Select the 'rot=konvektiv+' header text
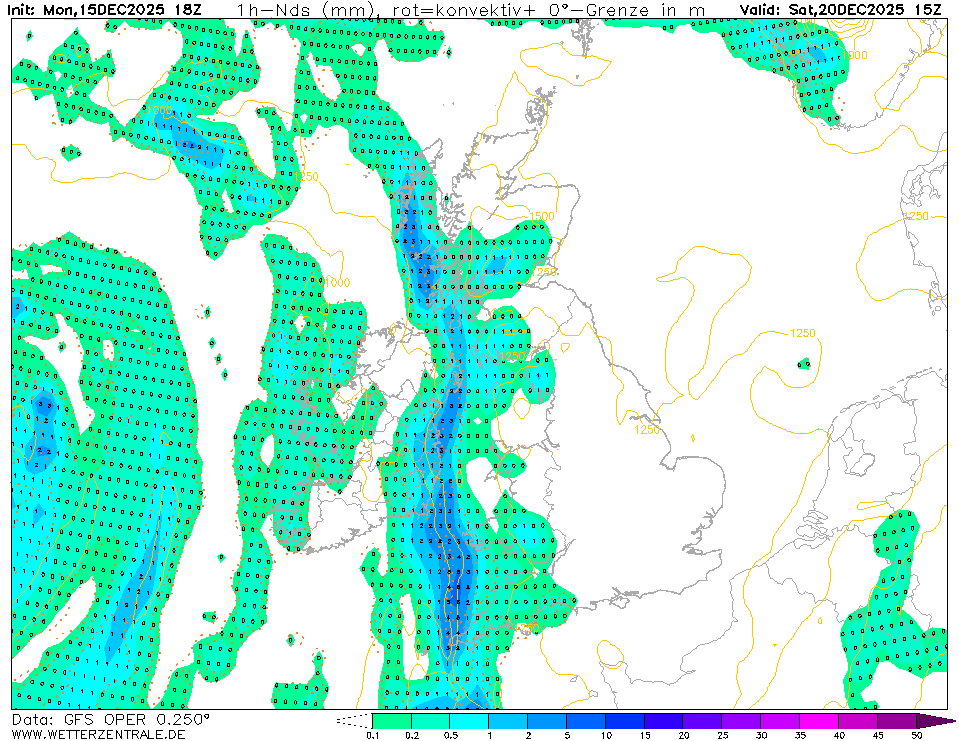This screenshot has height=741, width=959. tap(449, 10)
